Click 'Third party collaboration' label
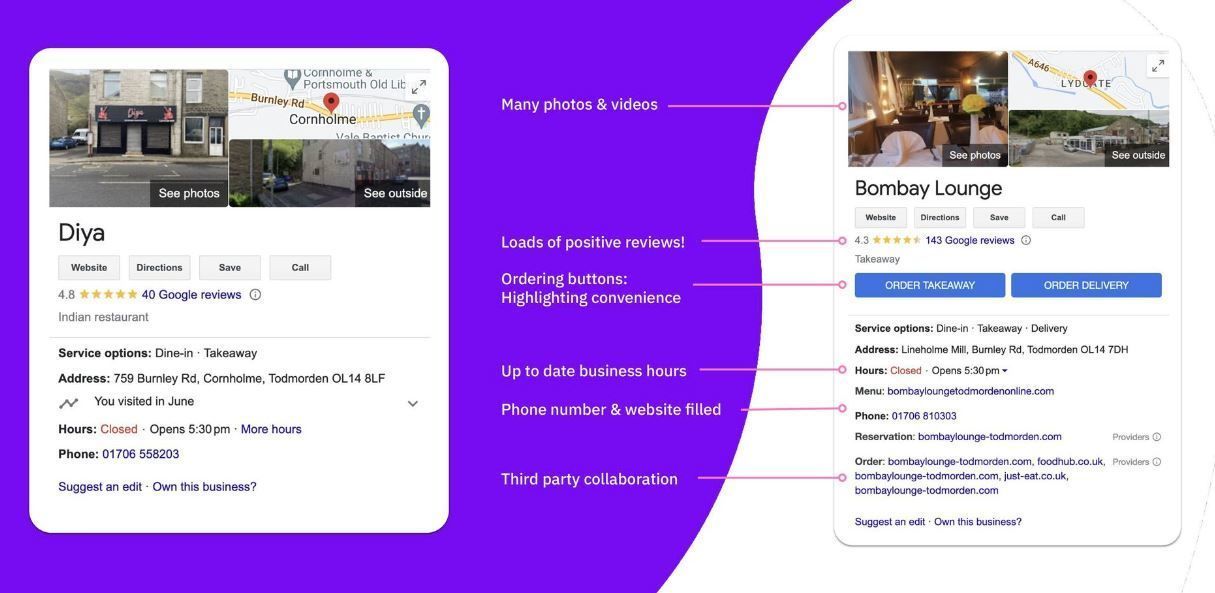The width and height of the screenshot is (1215, 593). click(589, 479)
